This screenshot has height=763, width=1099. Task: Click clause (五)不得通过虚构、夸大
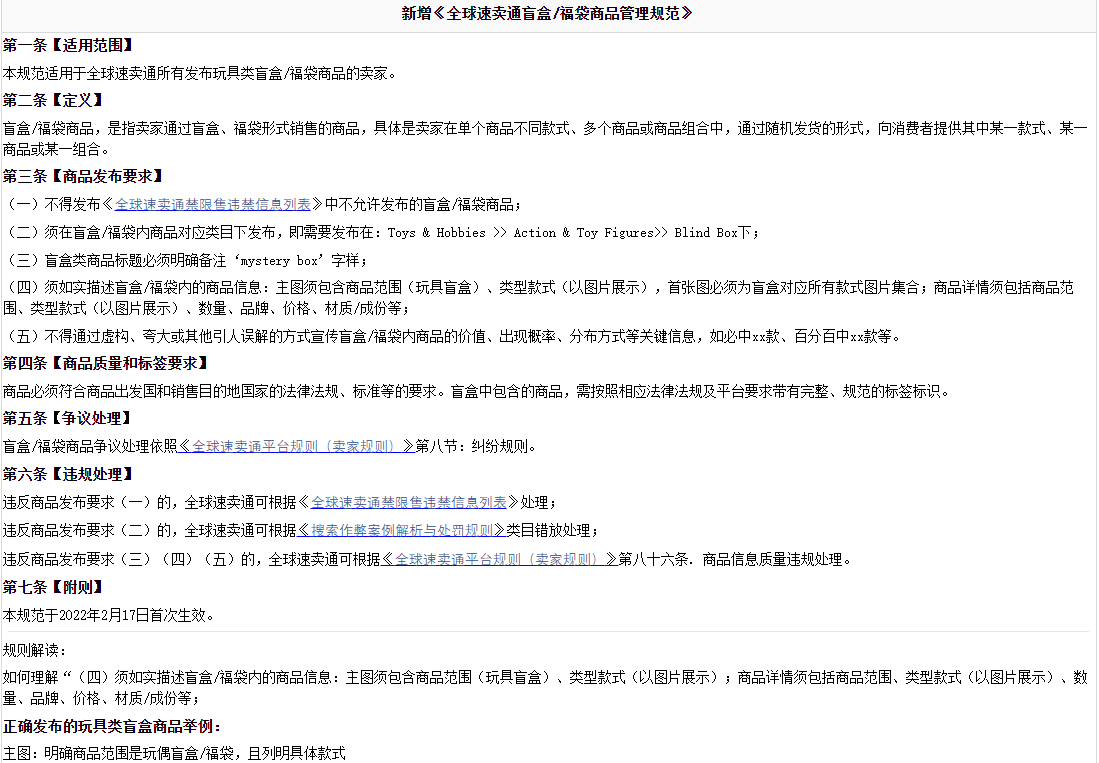[x=451, y=336]
